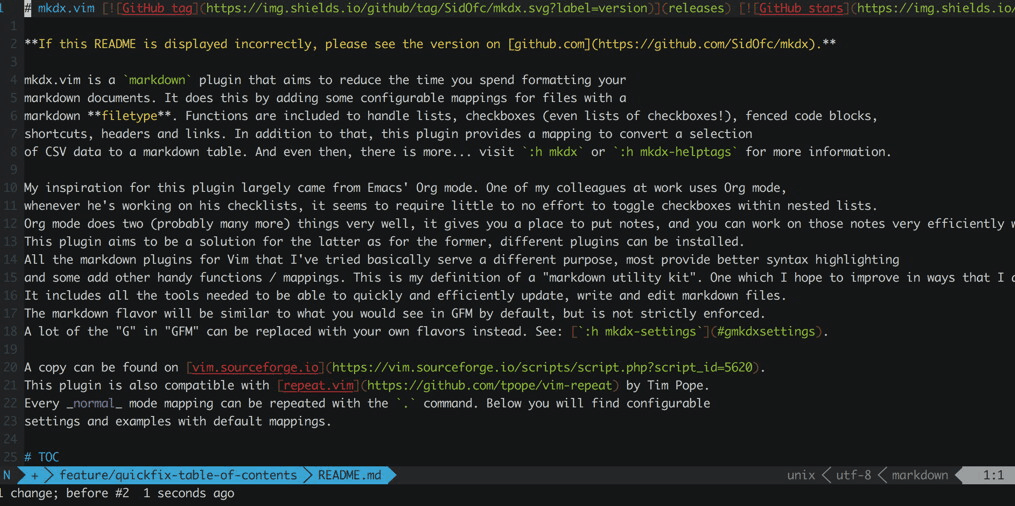Click line number 18 in the gutter
This screenshot has width=1015, height=506.
tap(9, 332)
